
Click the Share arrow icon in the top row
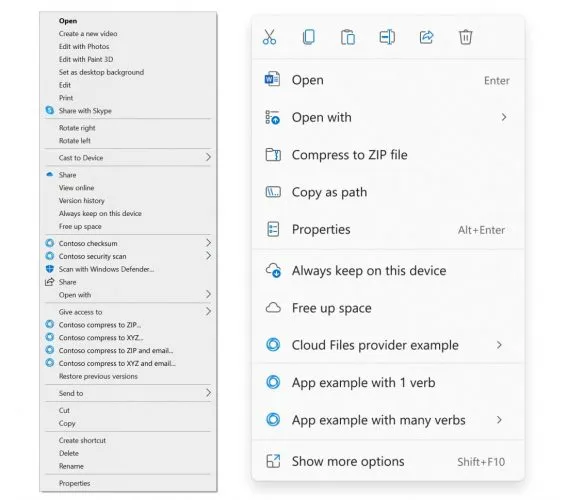(x=426, y=37)
